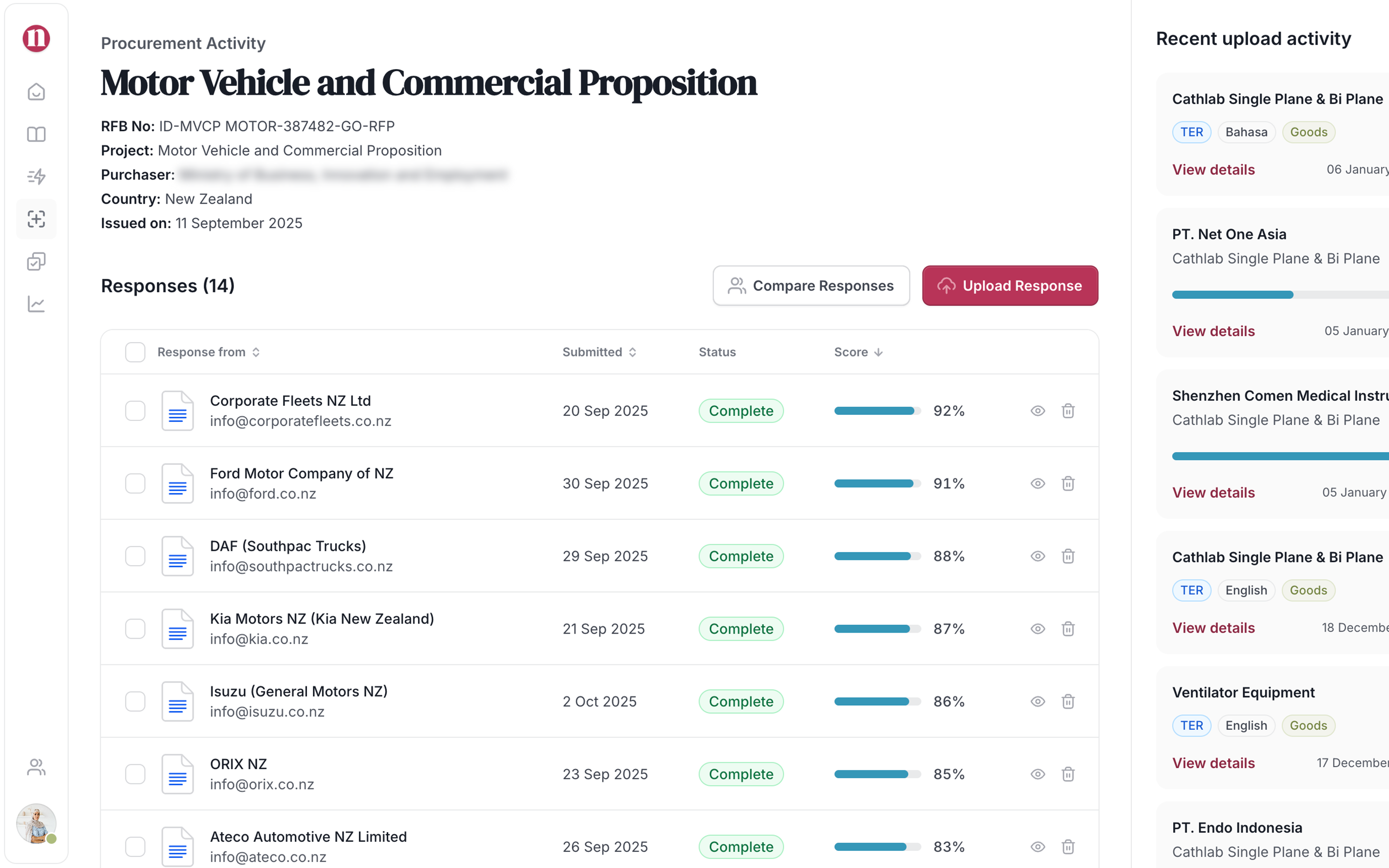Tick the checkbox beside Kia Motors NZ
Image resolution: width=1389 pixels, height=868 pixels.
(135, 629)
